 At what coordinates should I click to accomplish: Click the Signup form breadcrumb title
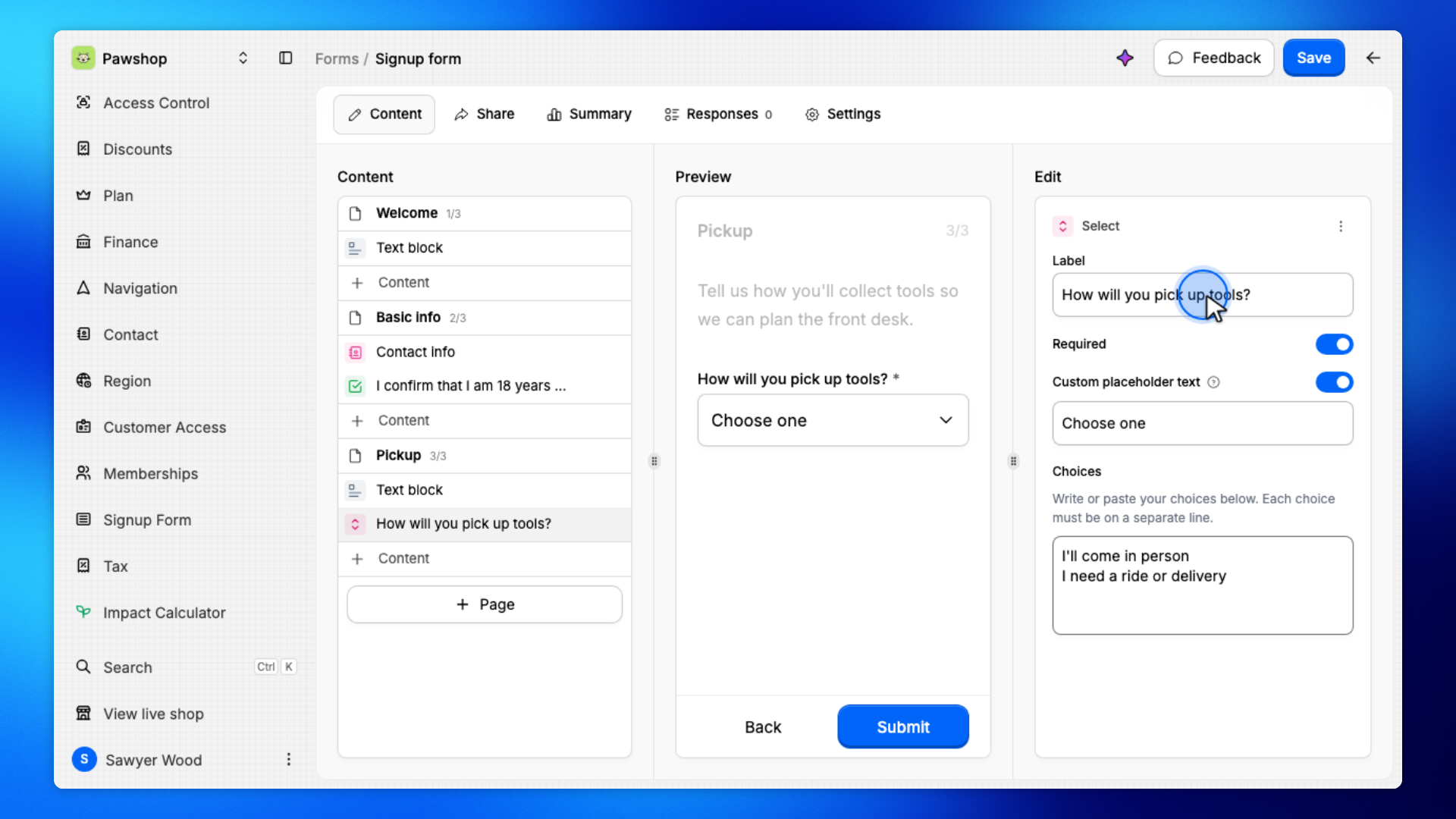pos(418,58)
